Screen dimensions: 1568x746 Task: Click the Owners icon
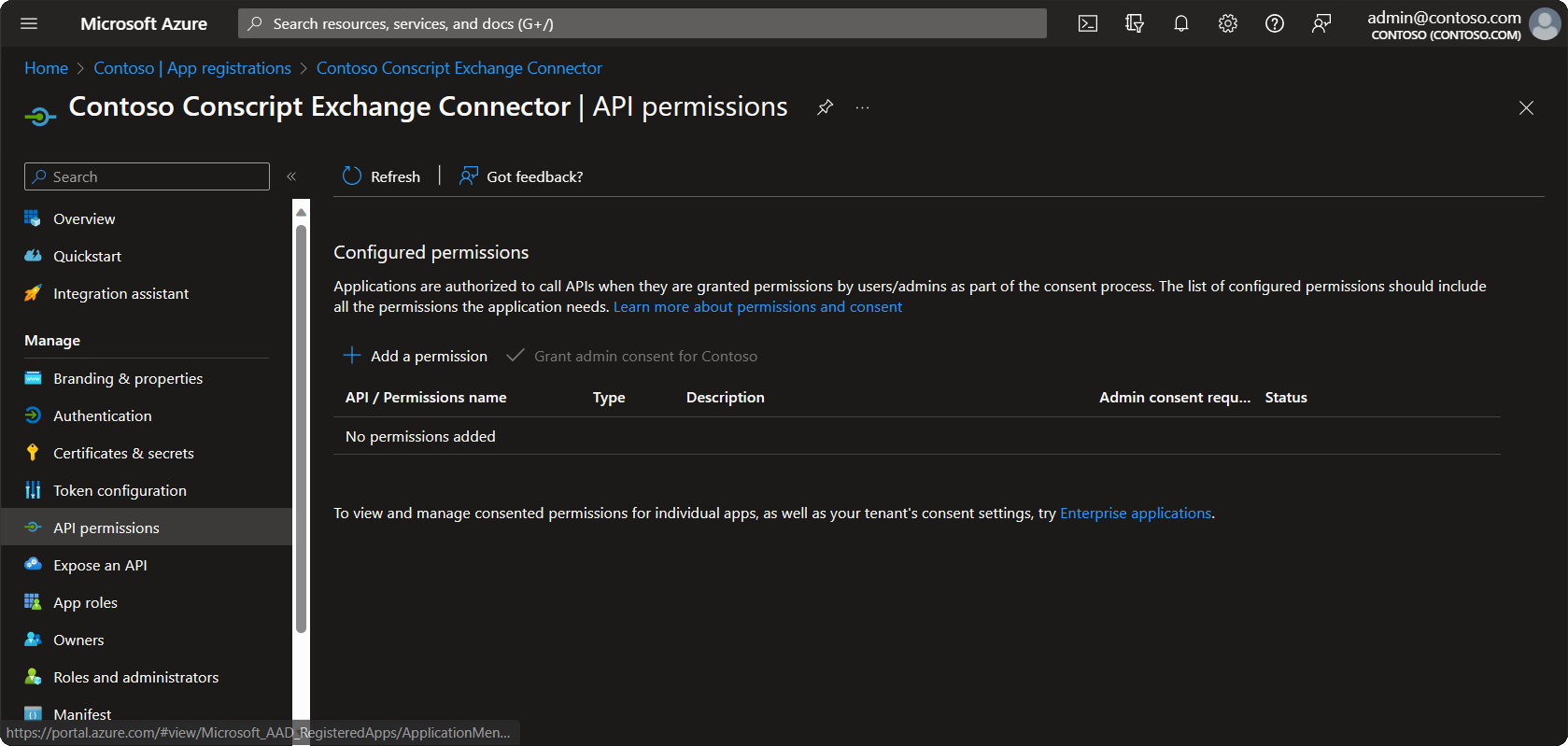point(33,640)
